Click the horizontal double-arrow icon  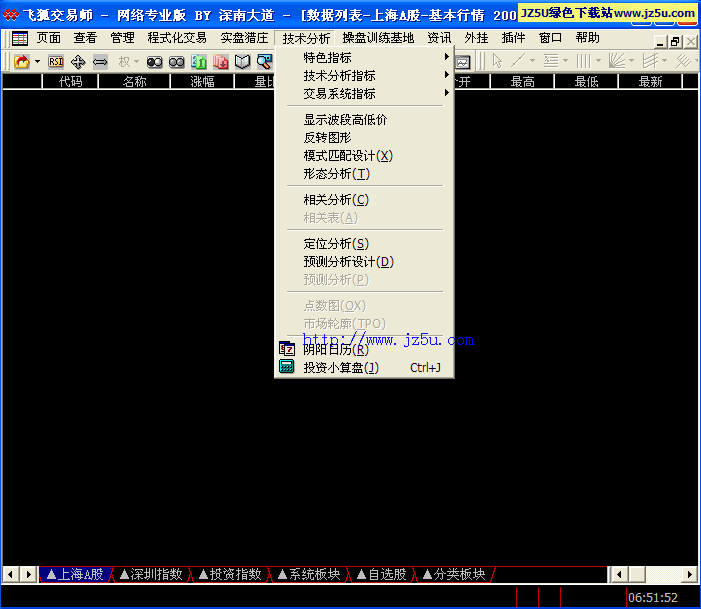[100, 62]
